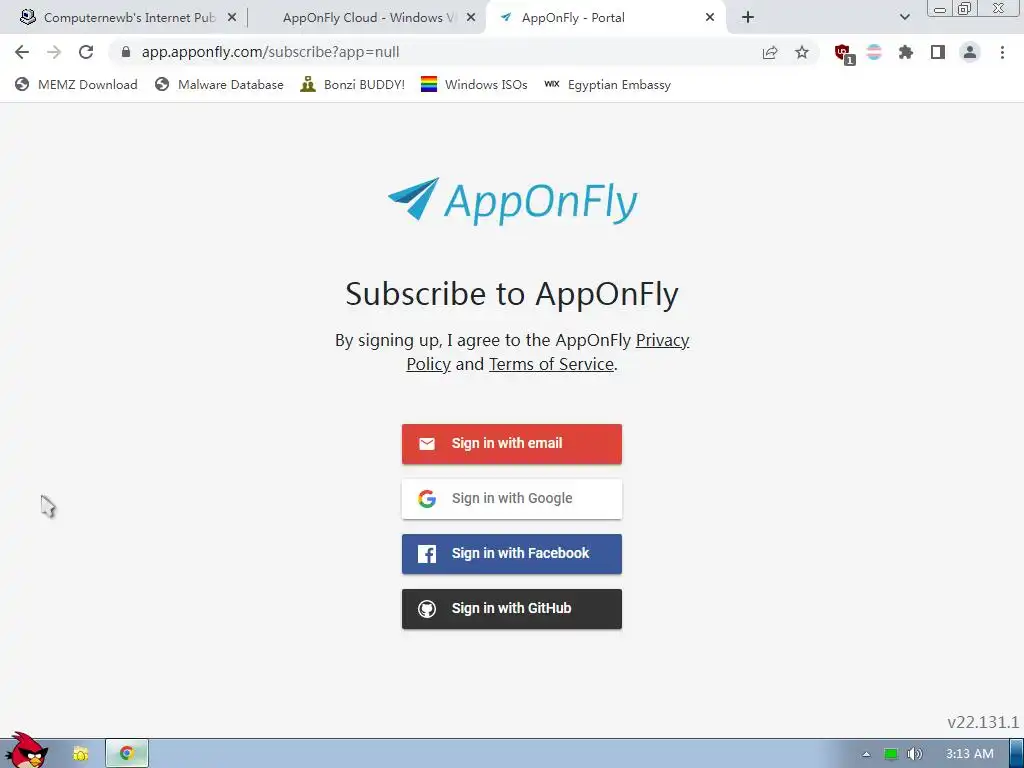The image size is (1024, 768).
Task: Switch to AppOnFly Cloud - Windows tab
Action: (x=369, y=18)
